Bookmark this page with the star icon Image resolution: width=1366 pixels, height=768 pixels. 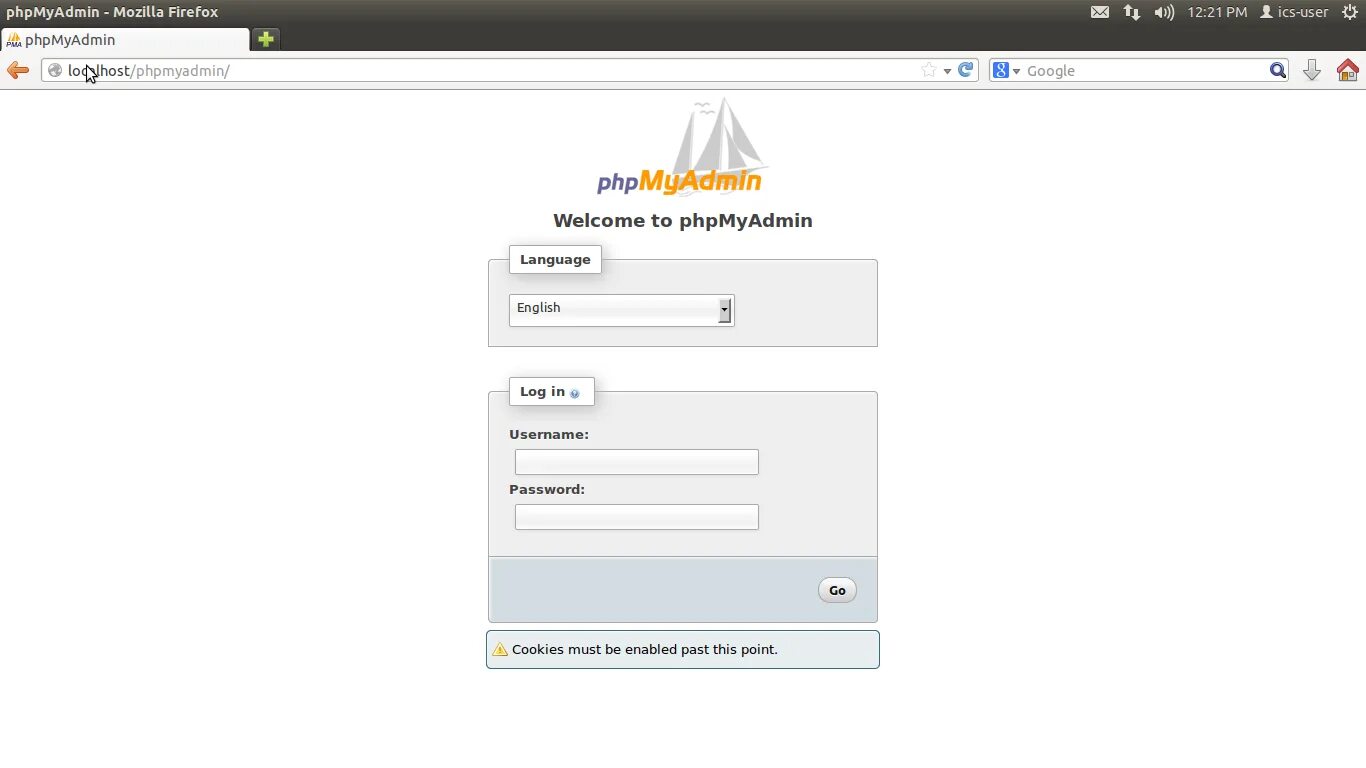929,70
